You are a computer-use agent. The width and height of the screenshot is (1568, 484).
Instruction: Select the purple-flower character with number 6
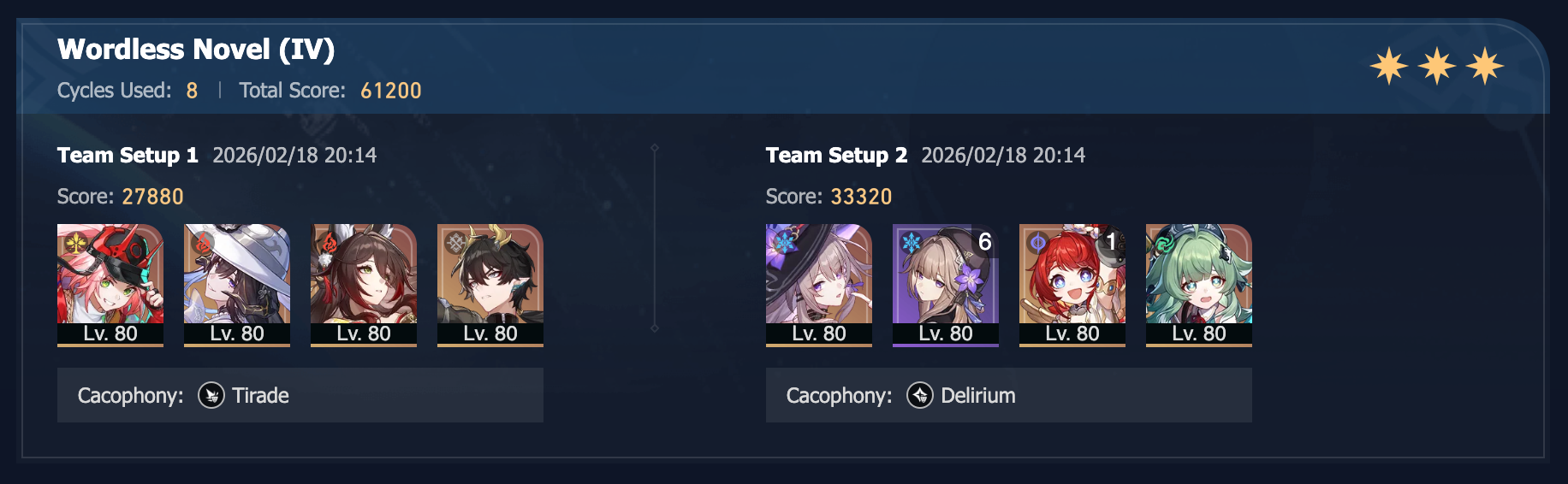[x=946, y=285]
